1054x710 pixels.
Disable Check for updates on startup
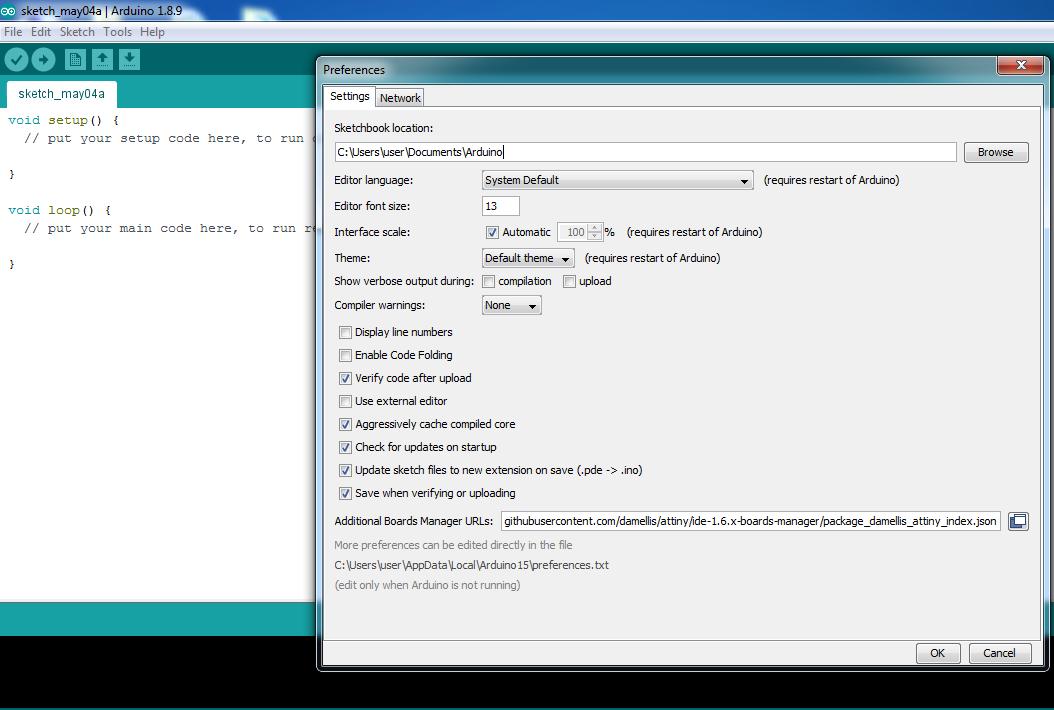(346, 447)
